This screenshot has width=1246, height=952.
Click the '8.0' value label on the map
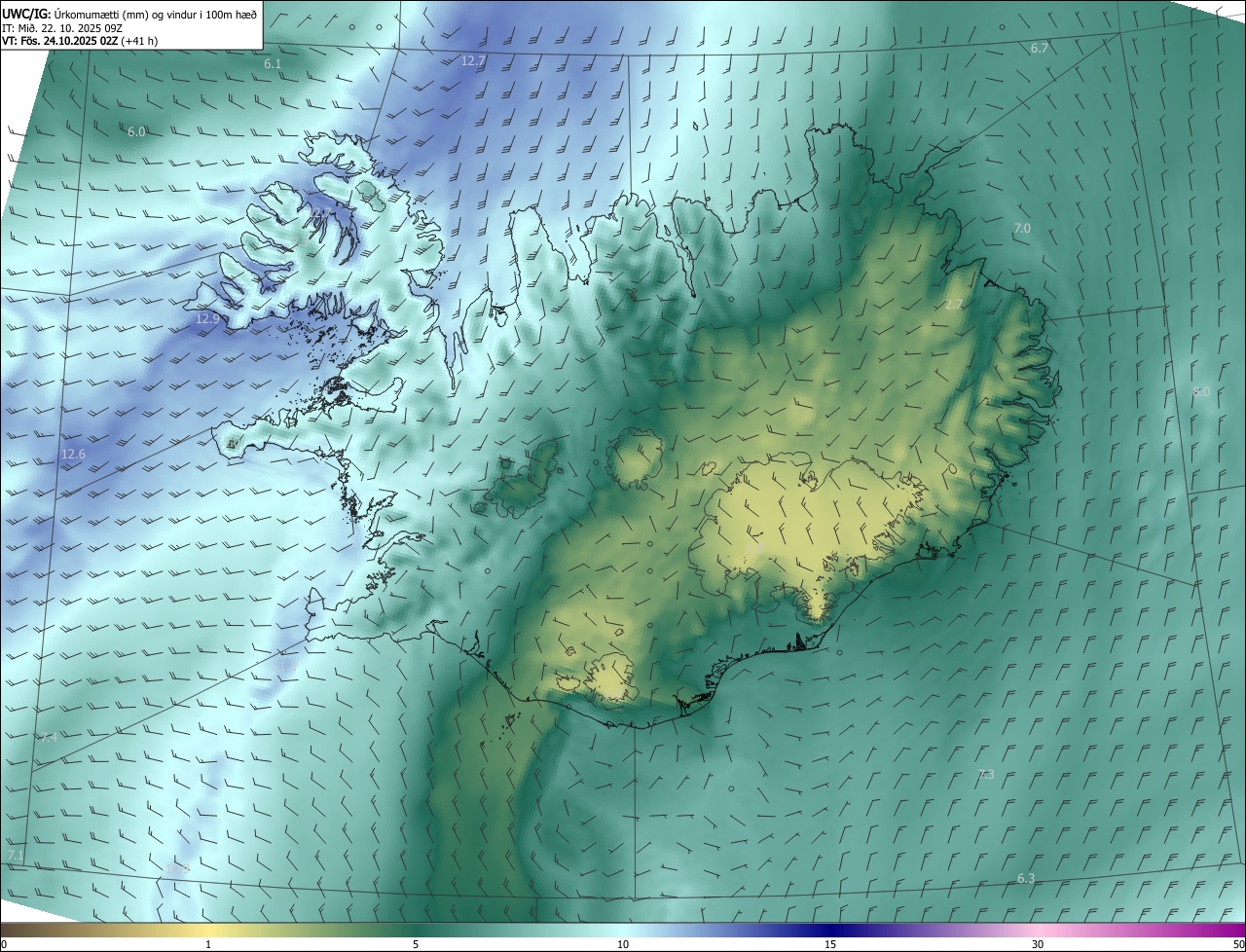coord(1201,391)
